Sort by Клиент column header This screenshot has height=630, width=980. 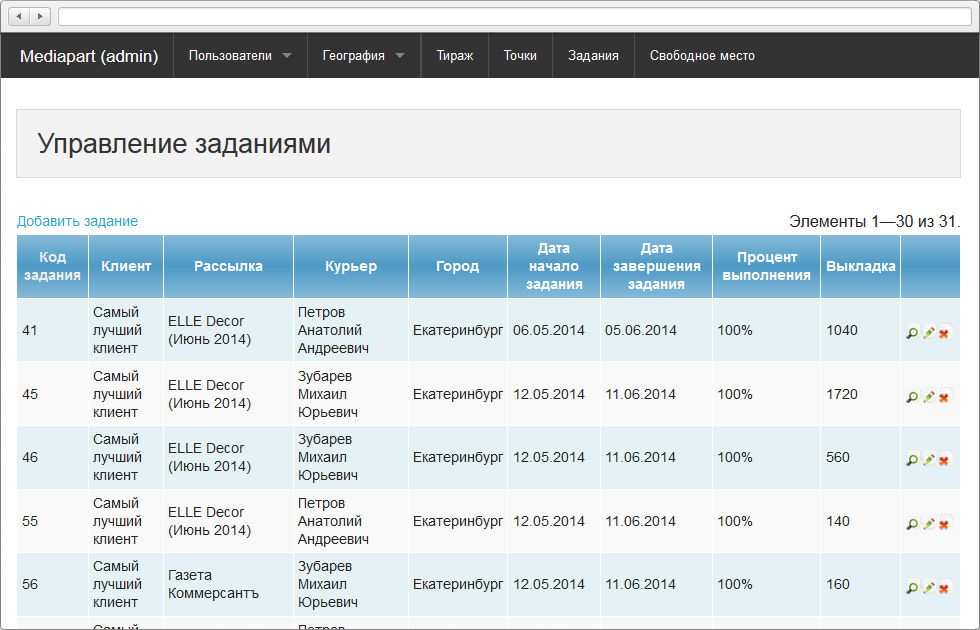126,266
